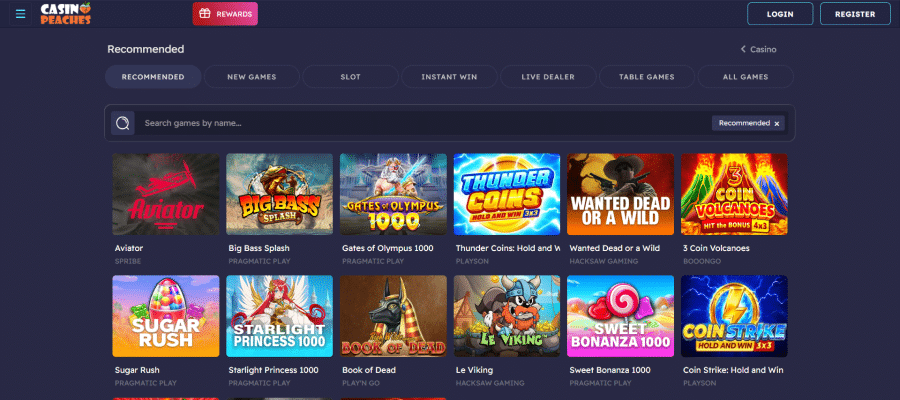Open the Coin Strike thumbnail
The height and width of the screenshot is (400, 900).
pos(734,316)
